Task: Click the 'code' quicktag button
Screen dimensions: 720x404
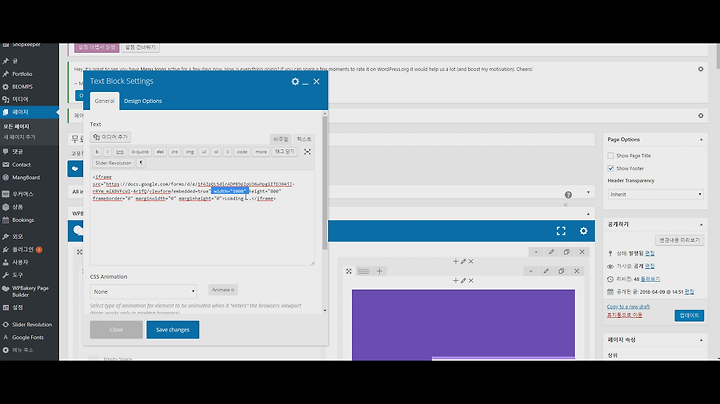Action: [242, 152]
